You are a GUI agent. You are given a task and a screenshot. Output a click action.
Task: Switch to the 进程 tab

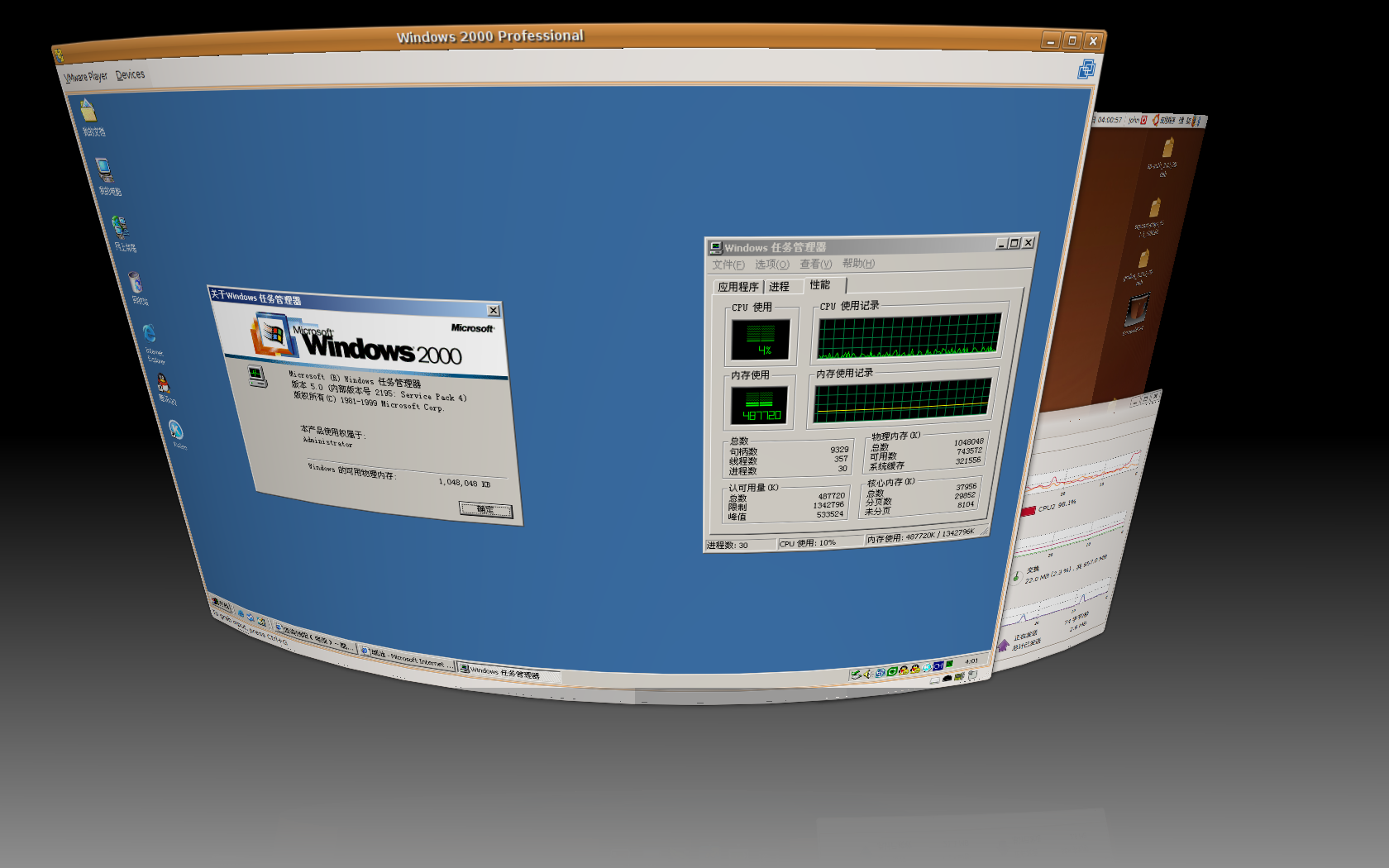click(x=782, y=286)
